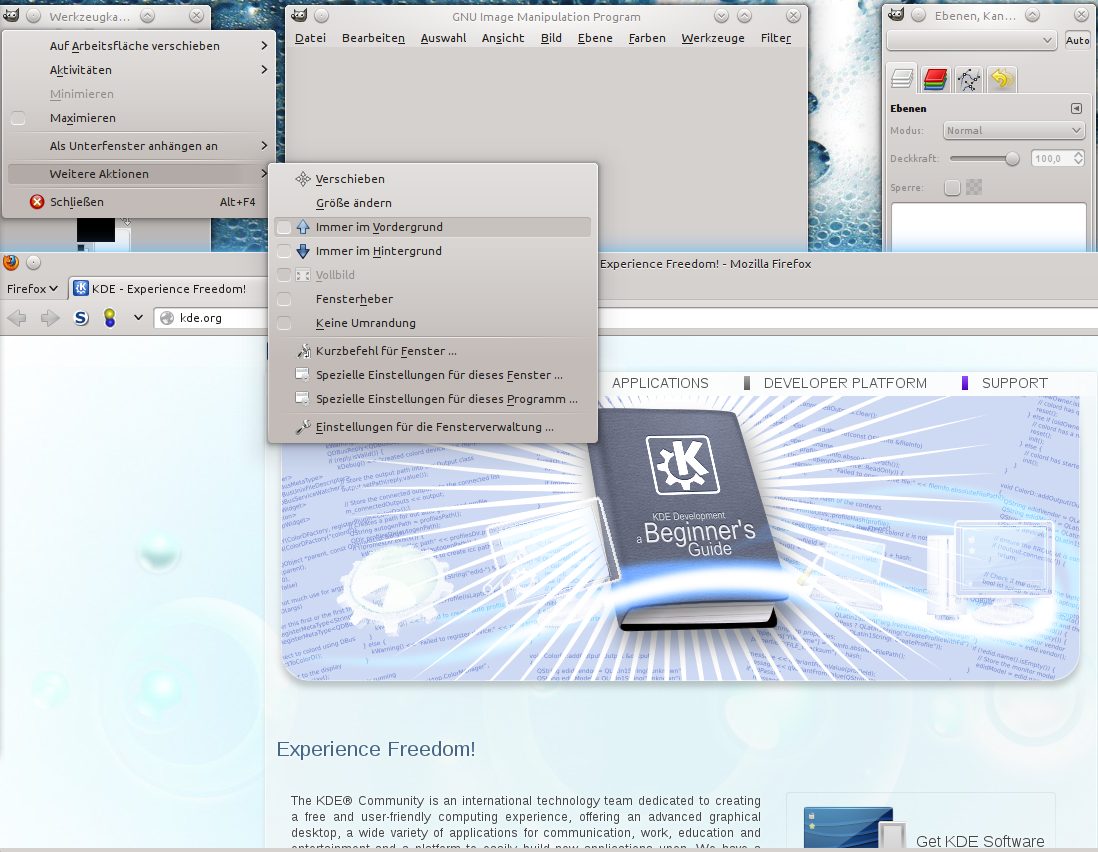Click the KDE favicon on the Firefox tab
The height and width of the screenshot is (852, 1098).
[81, 288]
